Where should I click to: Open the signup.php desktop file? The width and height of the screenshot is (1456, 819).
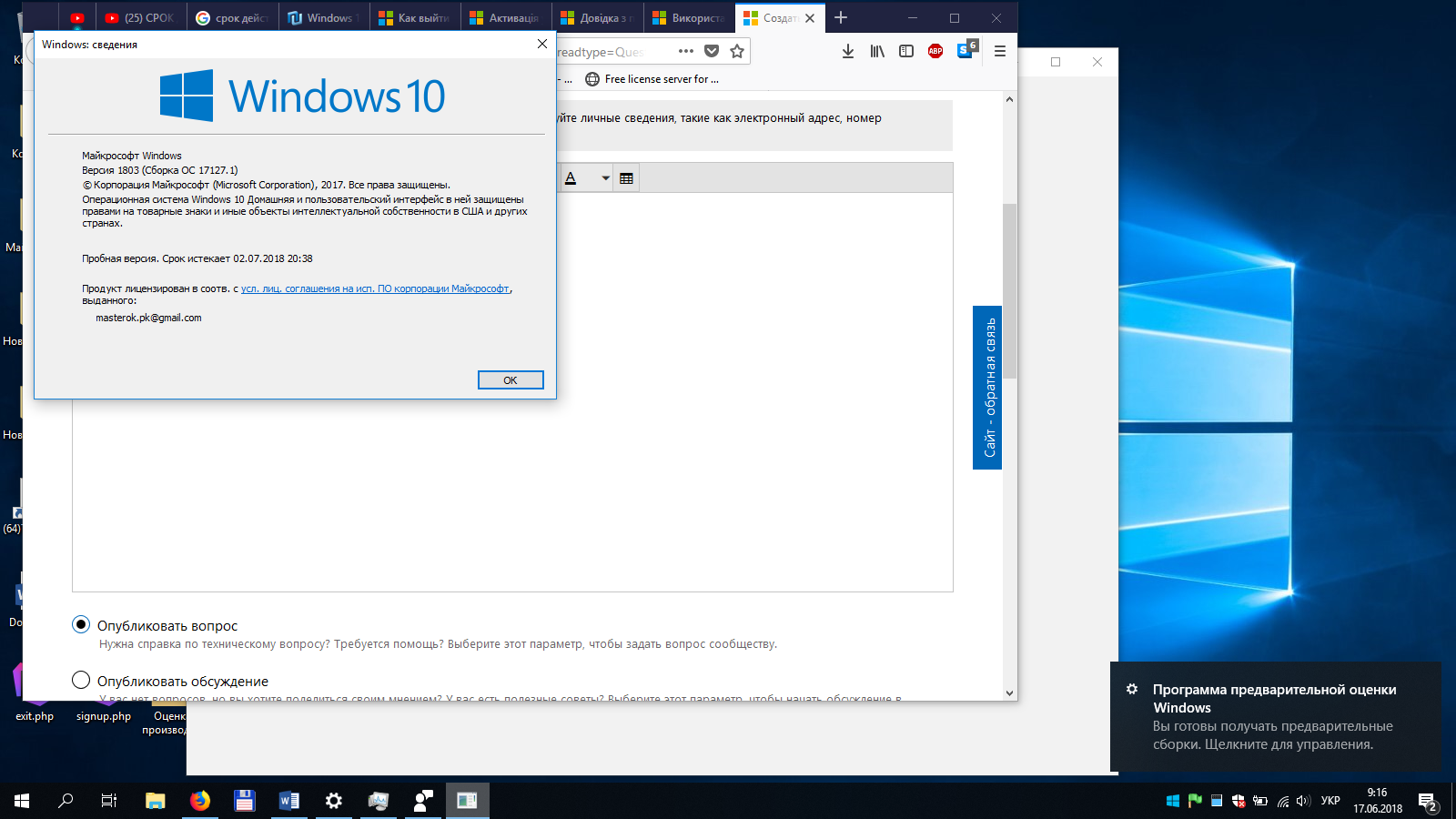coord(104,716)
